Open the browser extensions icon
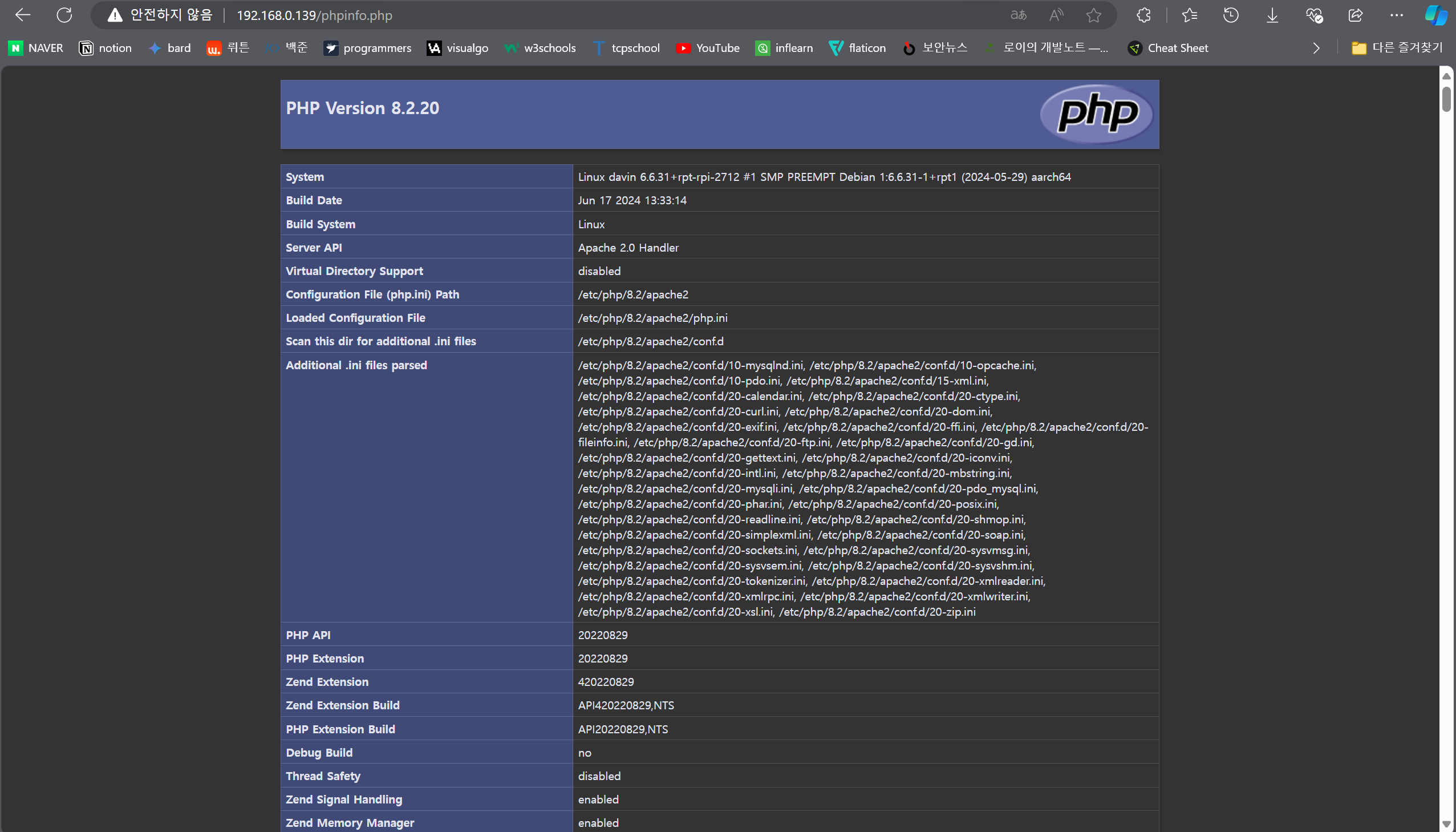The width and height of the screenshot is (1456, 832). click(x=1143, y=15)
